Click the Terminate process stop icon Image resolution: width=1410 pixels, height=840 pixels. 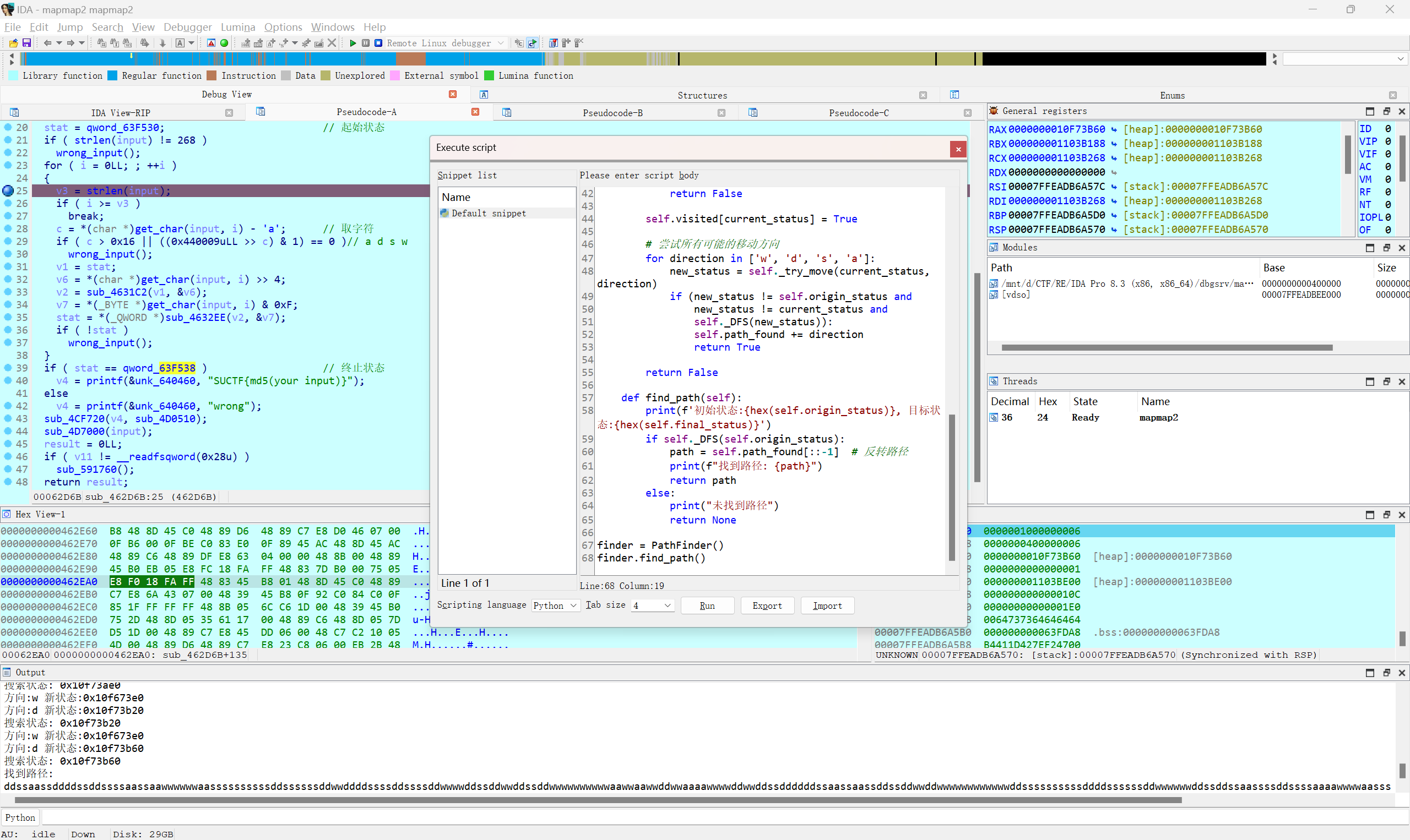point(378,43)
